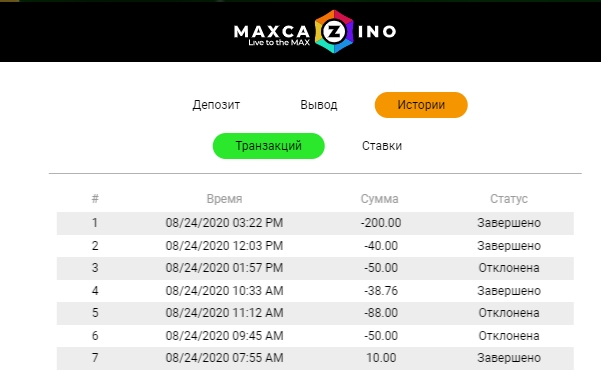The width and height of the screenshot is (601, 384).
Task: Select row 6 time 09:45 AM
Action: click(x=224, y=336)
